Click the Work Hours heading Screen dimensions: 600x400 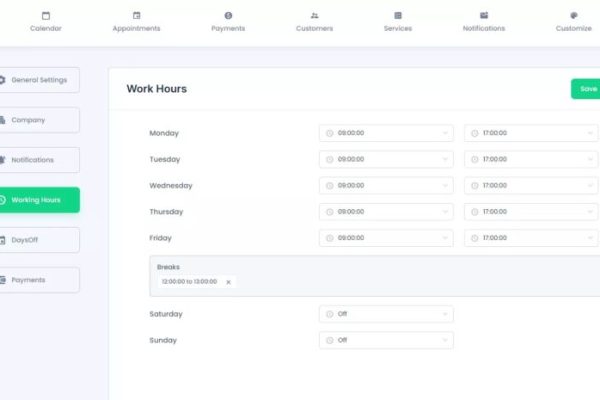coord(157,89)
